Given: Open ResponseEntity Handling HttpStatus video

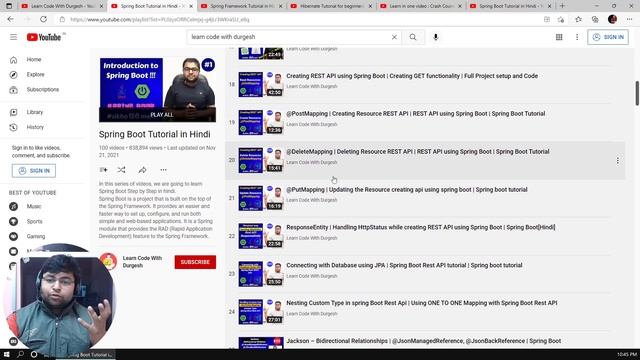Looking at the screenshot, I should pos(420,227).
